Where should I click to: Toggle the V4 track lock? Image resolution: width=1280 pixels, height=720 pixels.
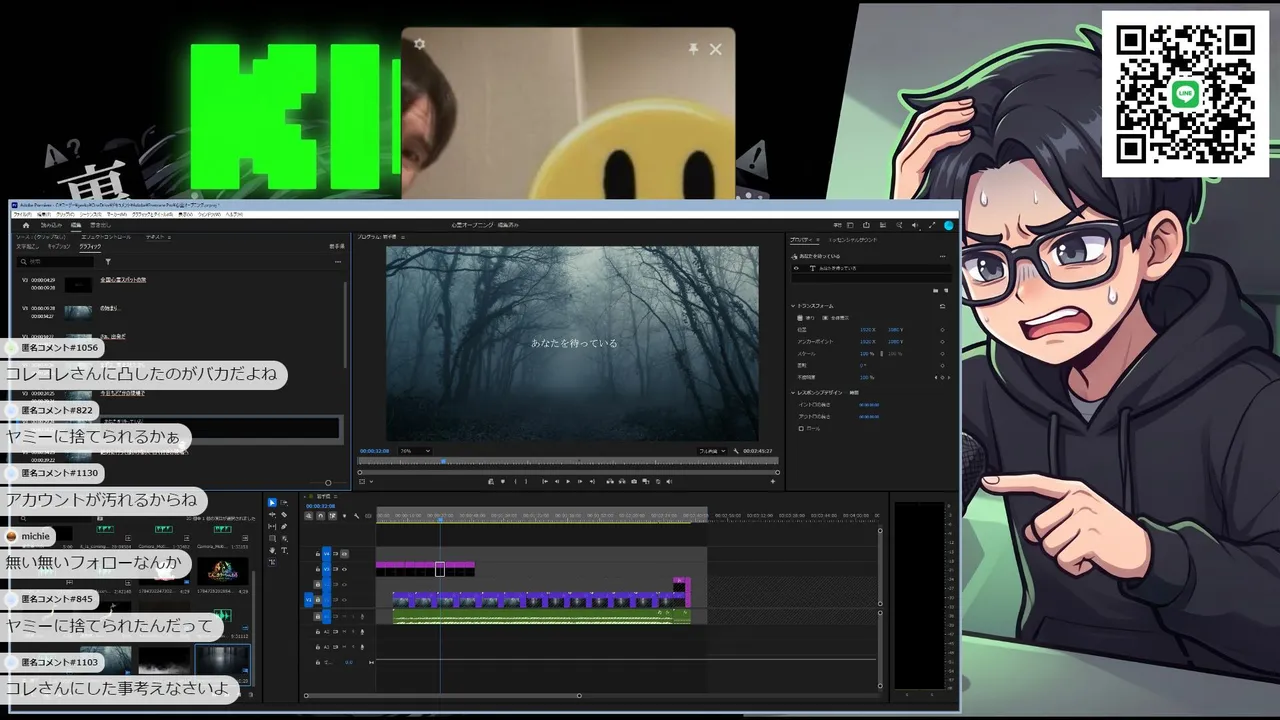(318, 553)
